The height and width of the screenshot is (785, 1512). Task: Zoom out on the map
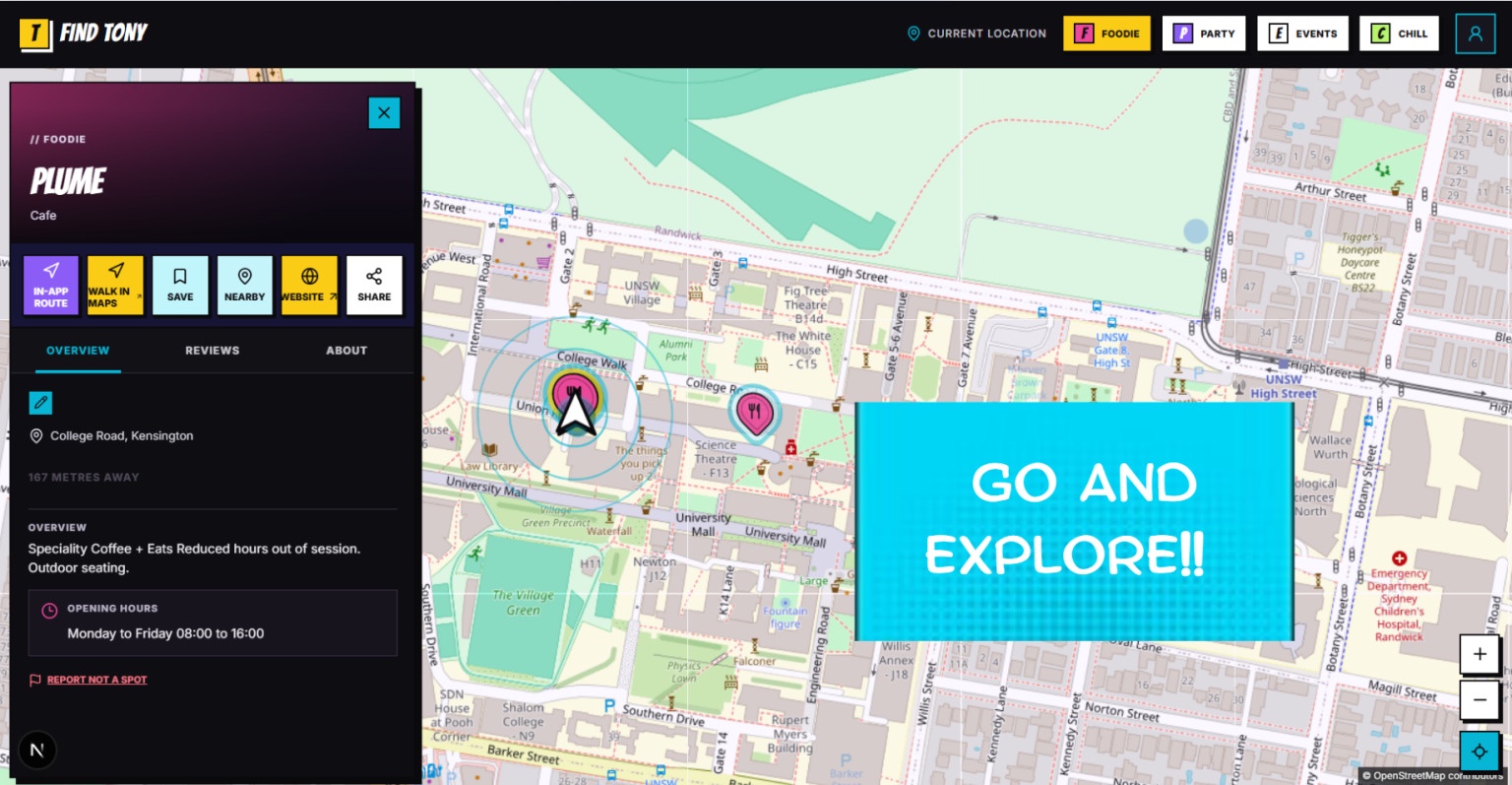tap(1480, 700)
